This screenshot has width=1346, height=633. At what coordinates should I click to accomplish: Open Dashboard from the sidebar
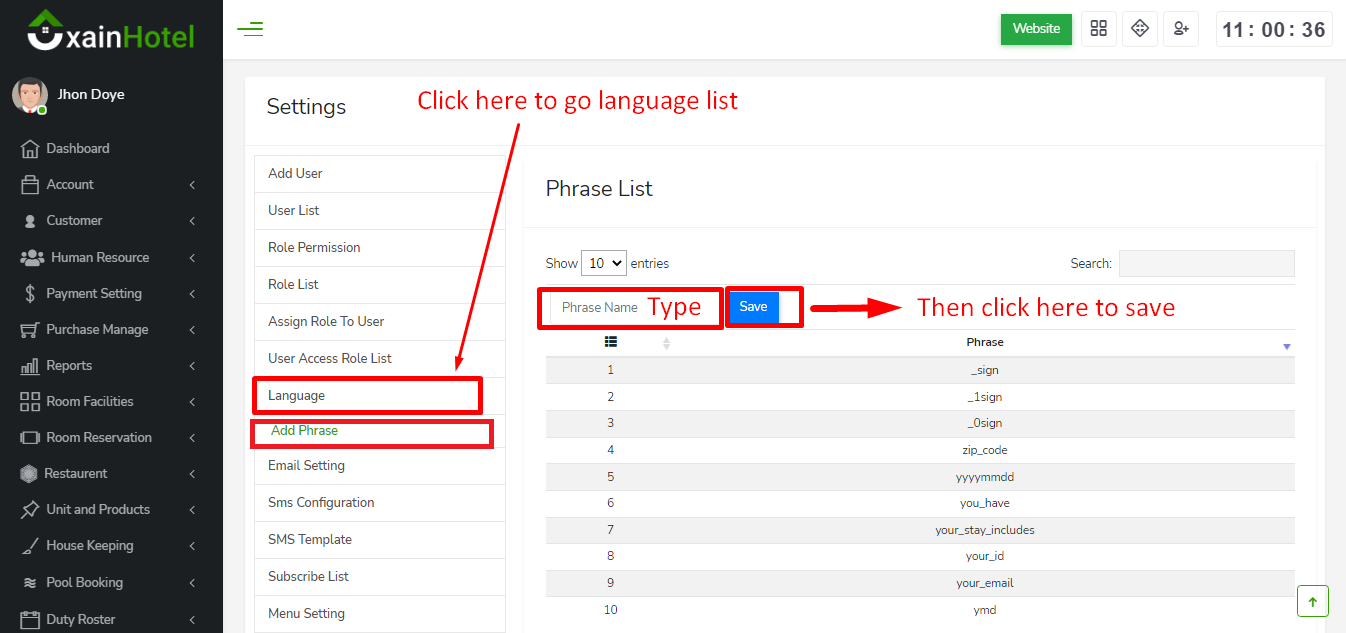point(78,148)
